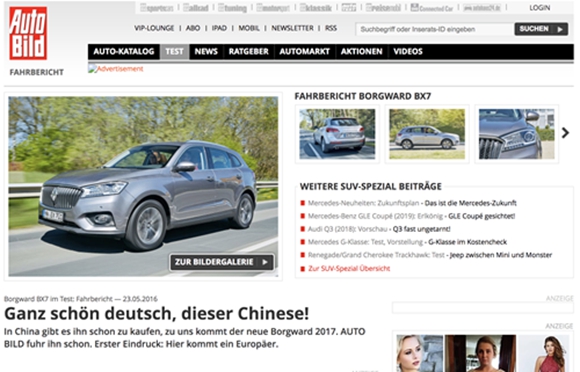The width and height of the screenshot is (580, 372).
Task: Click the SUCHEN search button
Action: click(x=541, y=29)
